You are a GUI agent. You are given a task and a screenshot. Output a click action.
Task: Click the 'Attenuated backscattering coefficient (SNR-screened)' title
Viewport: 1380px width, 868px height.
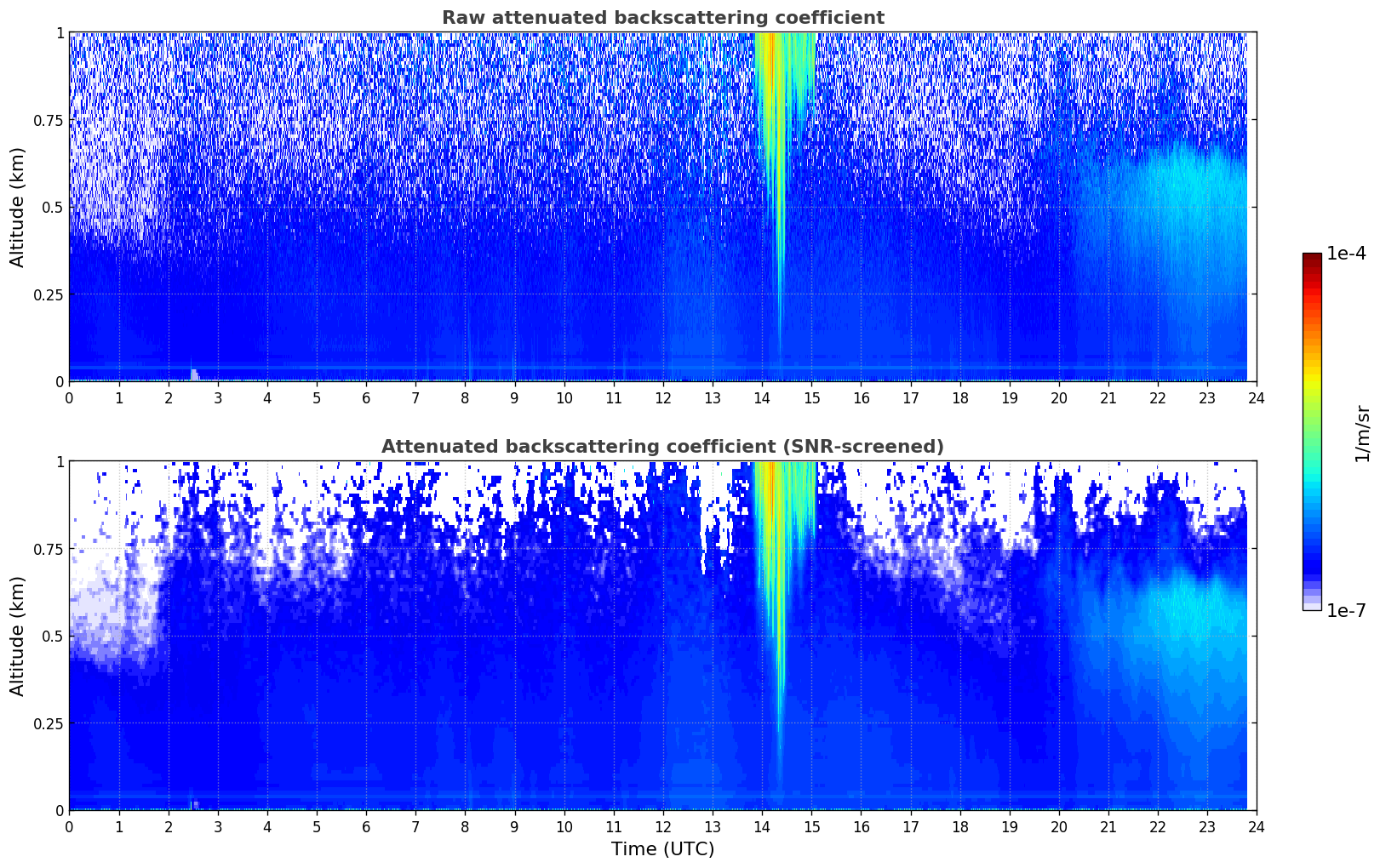tap(662, 447)
